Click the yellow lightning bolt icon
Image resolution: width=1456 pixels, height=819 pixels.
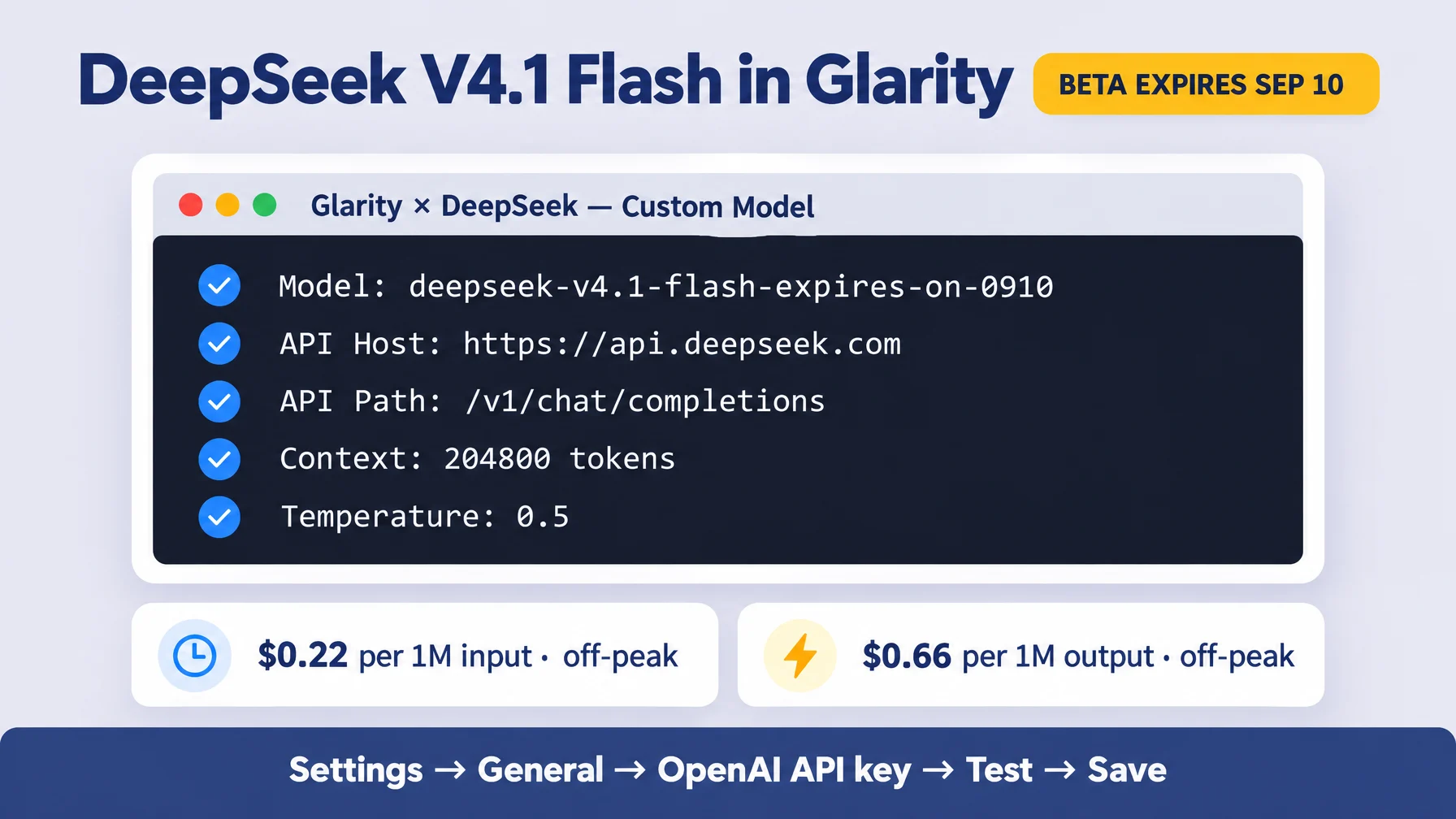[800, 656]
